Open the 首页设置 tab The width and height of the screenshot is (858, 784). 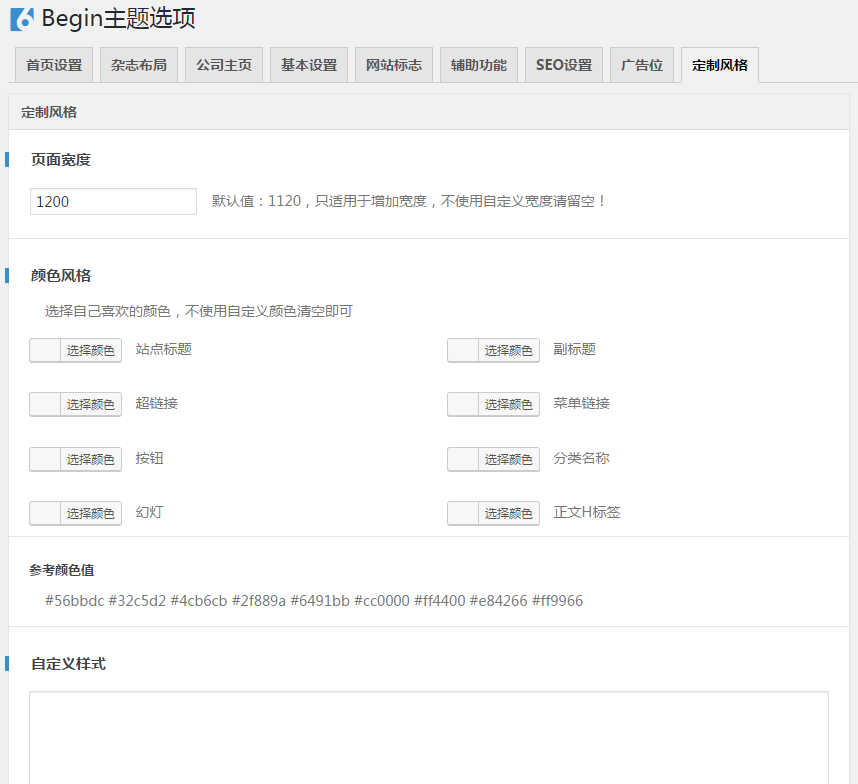[54, 65]
